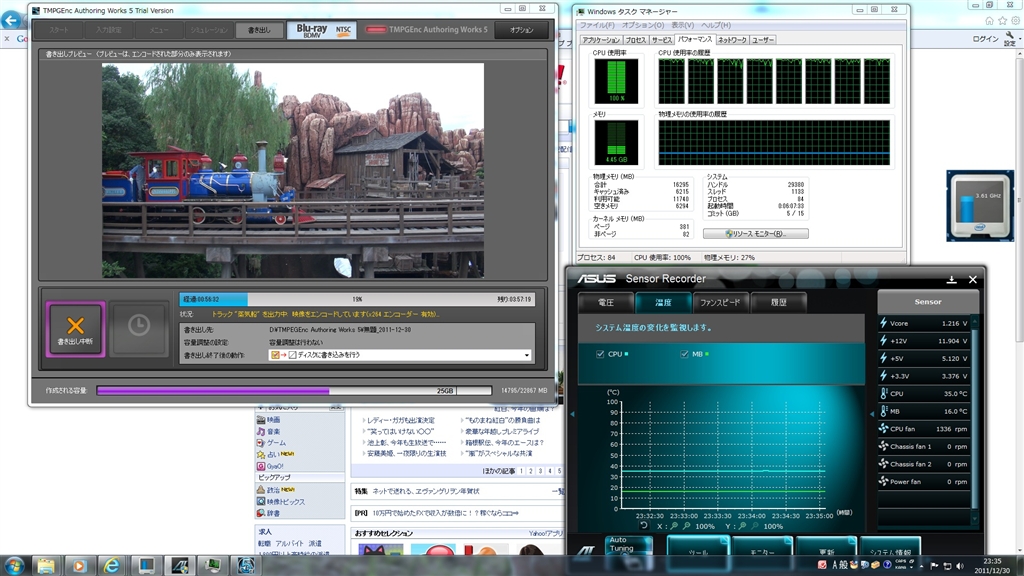1024x576 pixels.
Task: Toggle the write-to-disc checkbox after export
Action: click(292, 355)
